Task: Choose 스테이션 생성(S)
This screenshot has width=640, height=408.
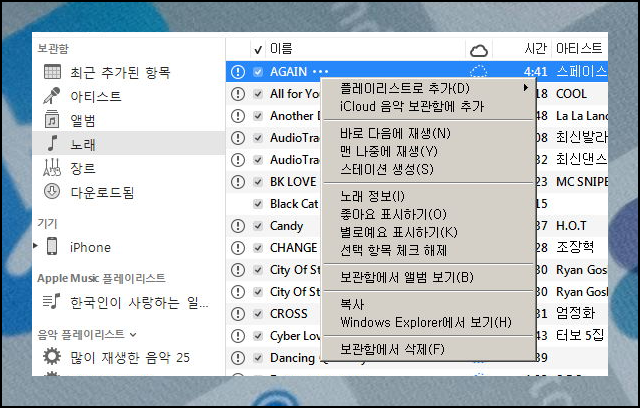Action: (x=387, y=169)
